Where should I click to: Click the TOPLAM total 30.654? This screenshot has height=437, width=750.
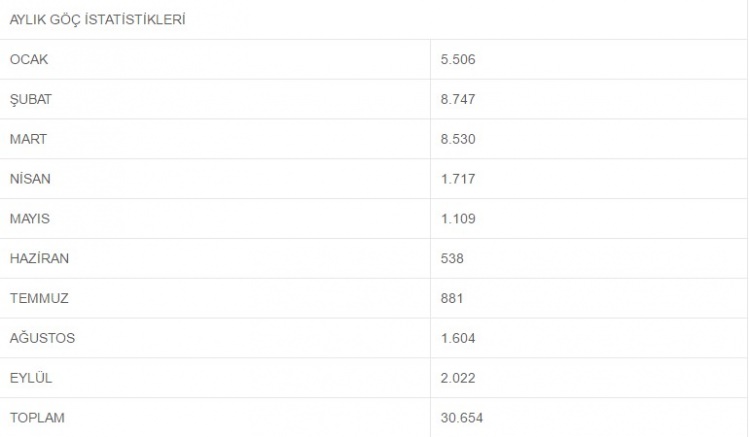click(462, 418)
